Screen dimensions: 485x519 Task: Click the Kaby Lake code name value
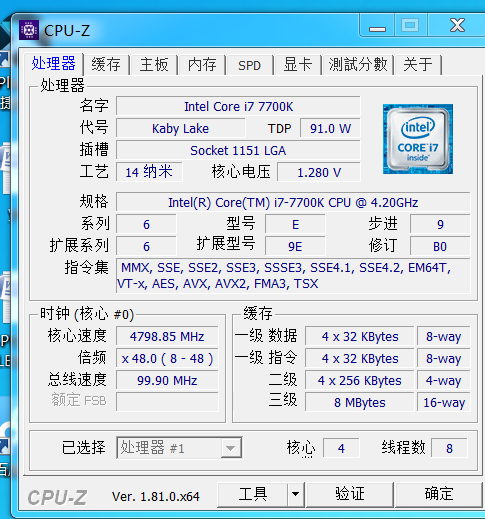[180, 129]
